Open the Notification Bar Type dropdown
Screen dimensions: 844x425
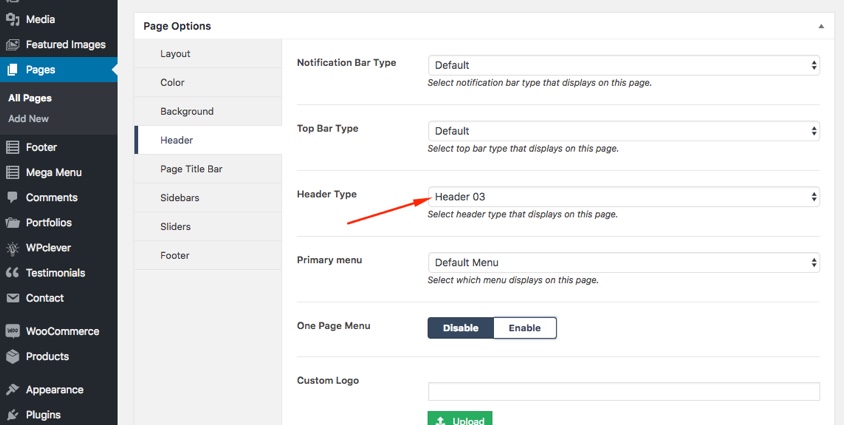pyautogui.click(x=623, y=65)
